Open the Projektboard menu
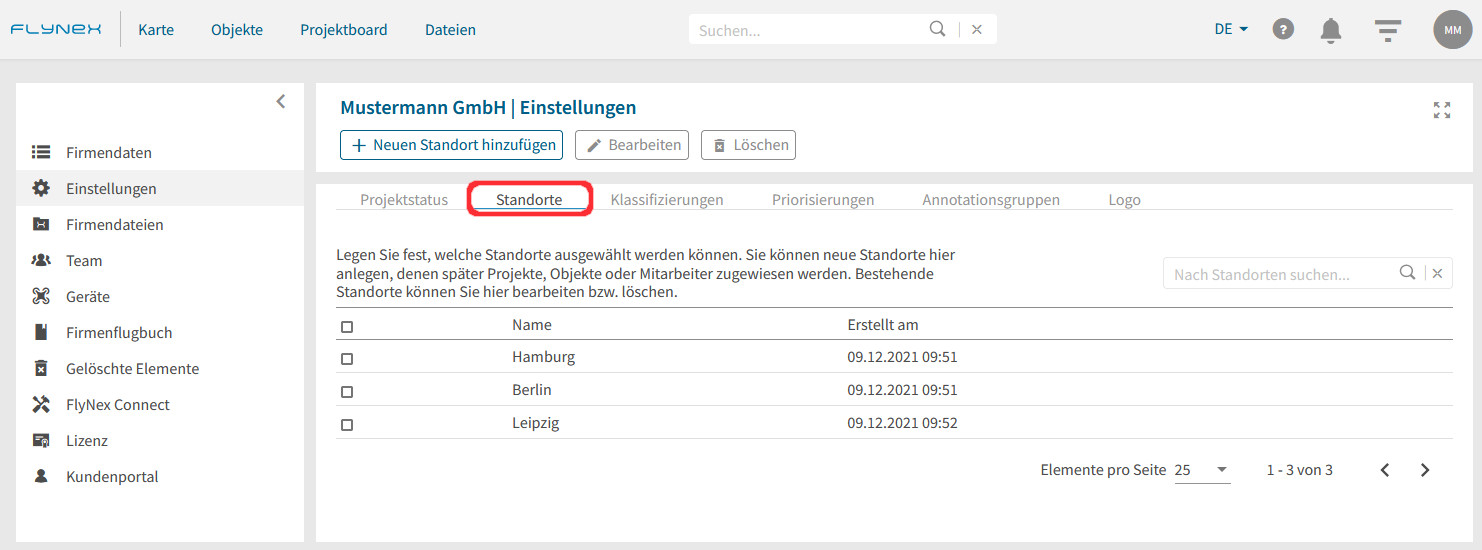This screenshot has width=1482, height=550. 344,29
